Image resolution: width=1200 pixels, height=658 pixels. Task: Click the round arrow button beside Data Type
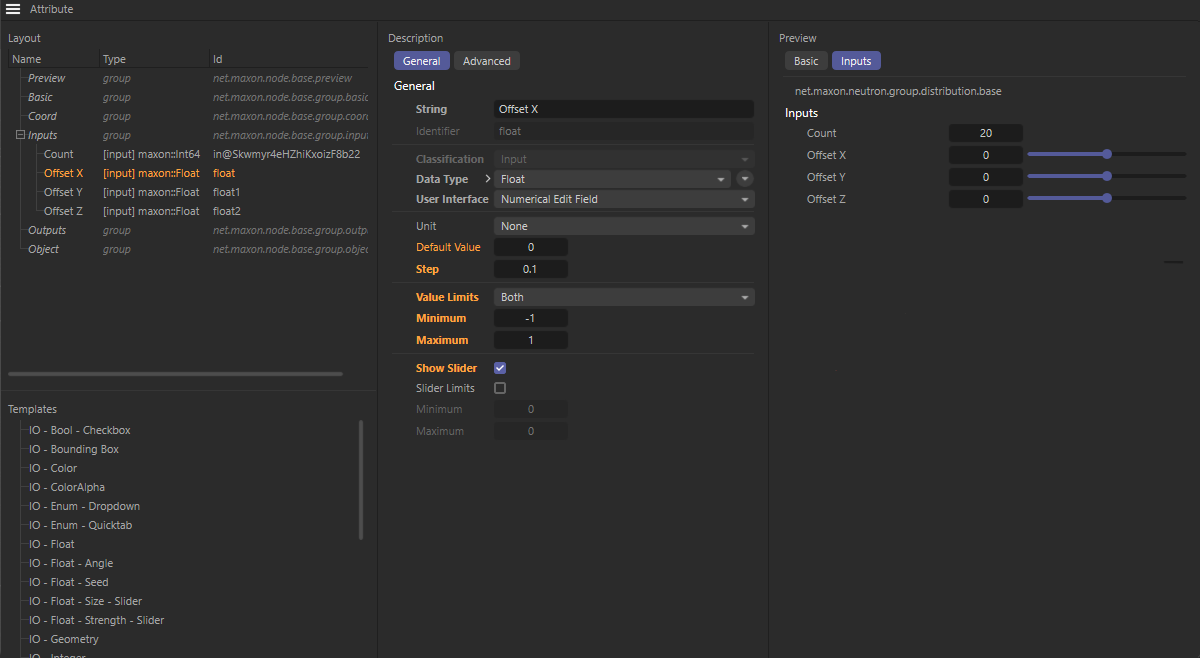pyautogui.click(x=745, y=179)
